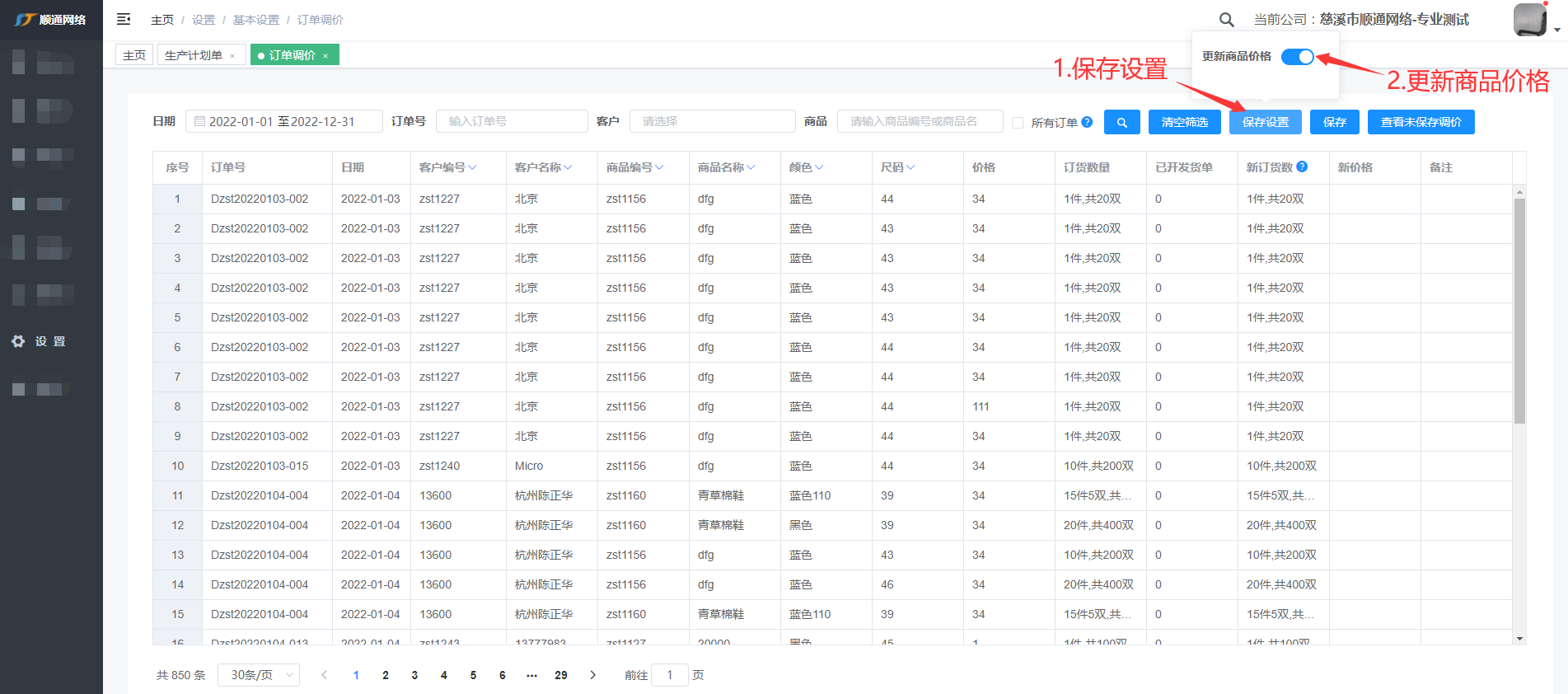Check the 所有订单 checkbox
Image resolution: width=1568 pixels, height=694 pixels.
pyautogui.click(x=1018, y=123)
